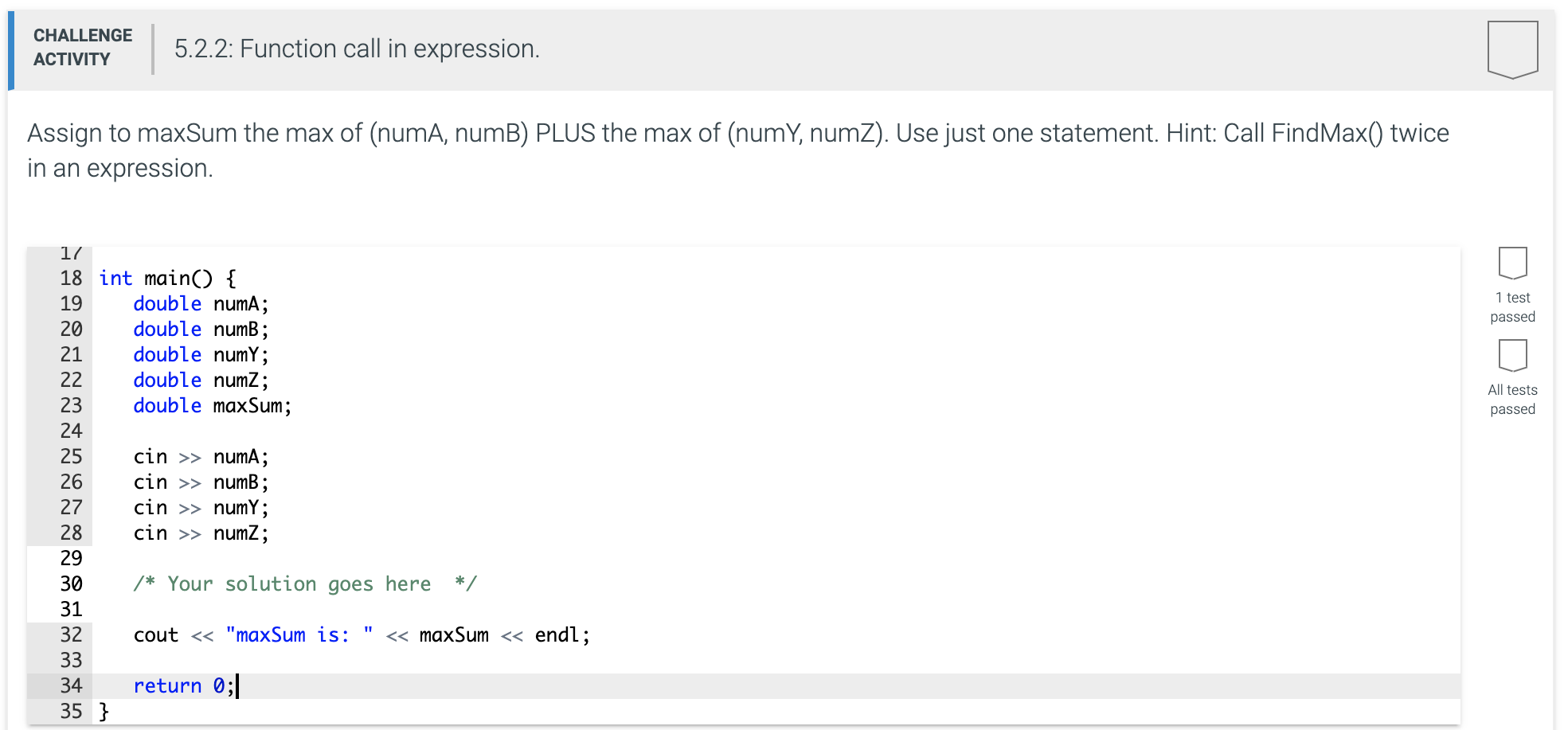Click the '5.2.2: Function call in expression' title

(357, 49)
